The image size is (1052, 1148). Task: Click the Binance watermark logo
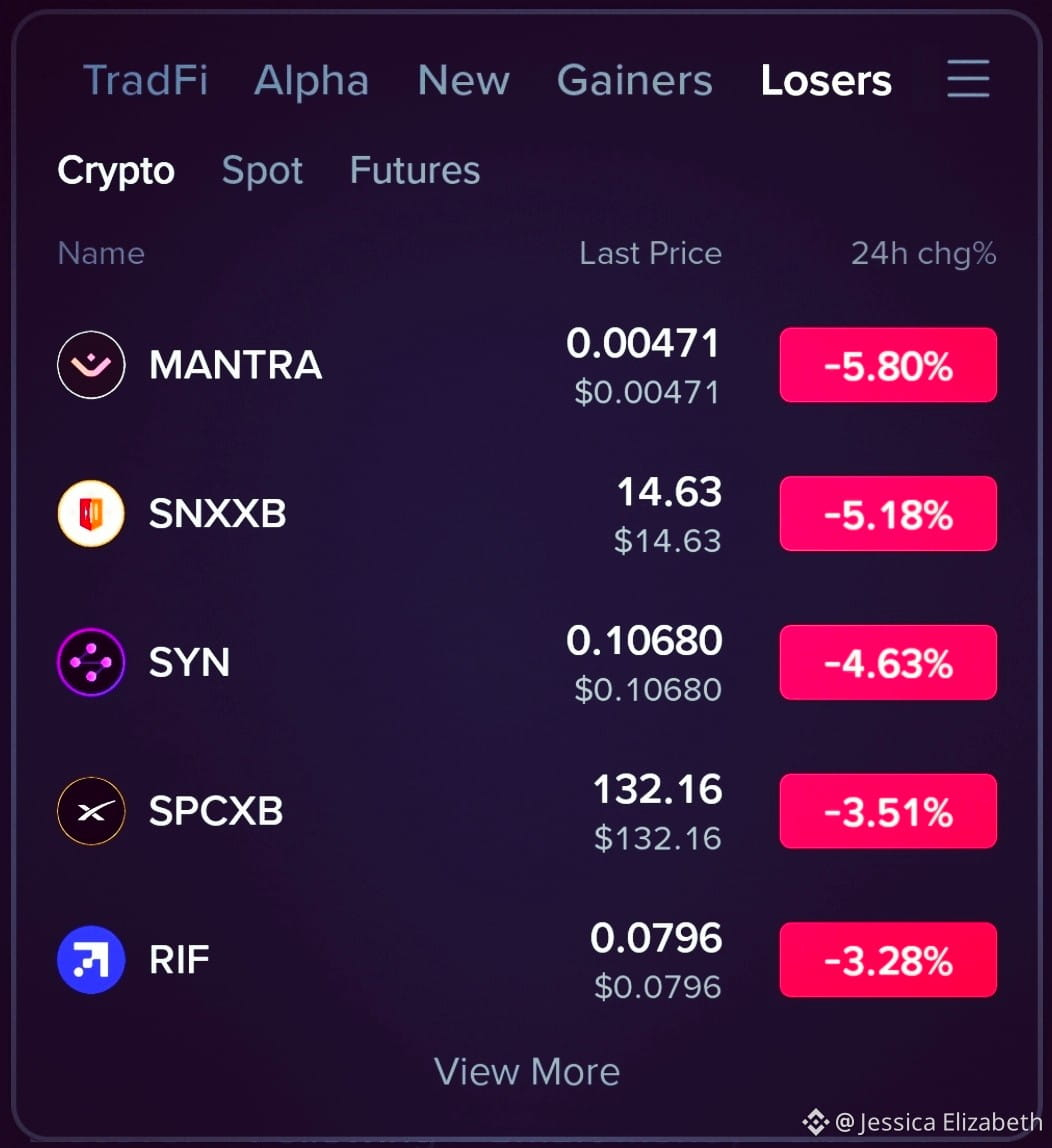tap(815, 1122)
